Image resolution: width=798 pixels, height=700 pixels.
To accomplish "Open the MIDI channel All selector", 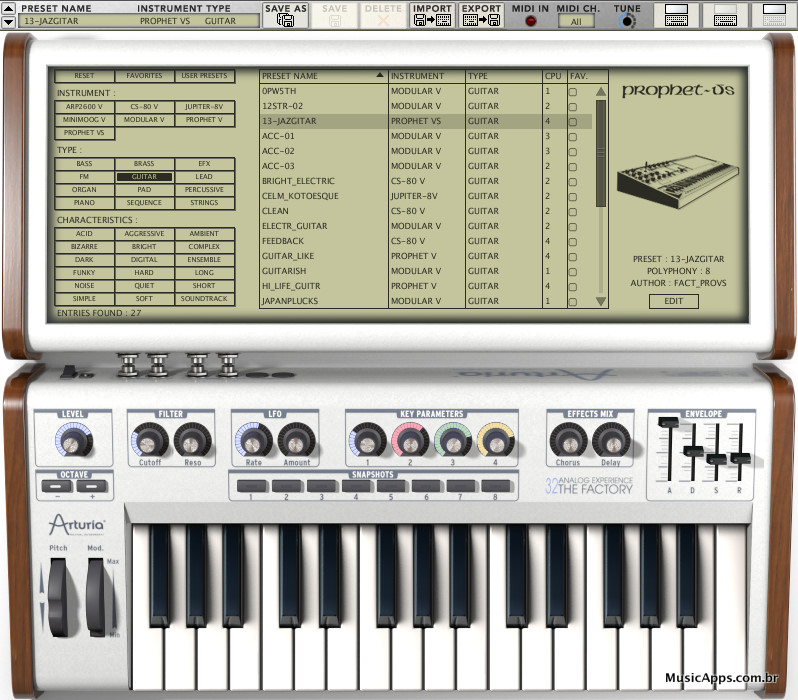I will click(x=576, y=21).
